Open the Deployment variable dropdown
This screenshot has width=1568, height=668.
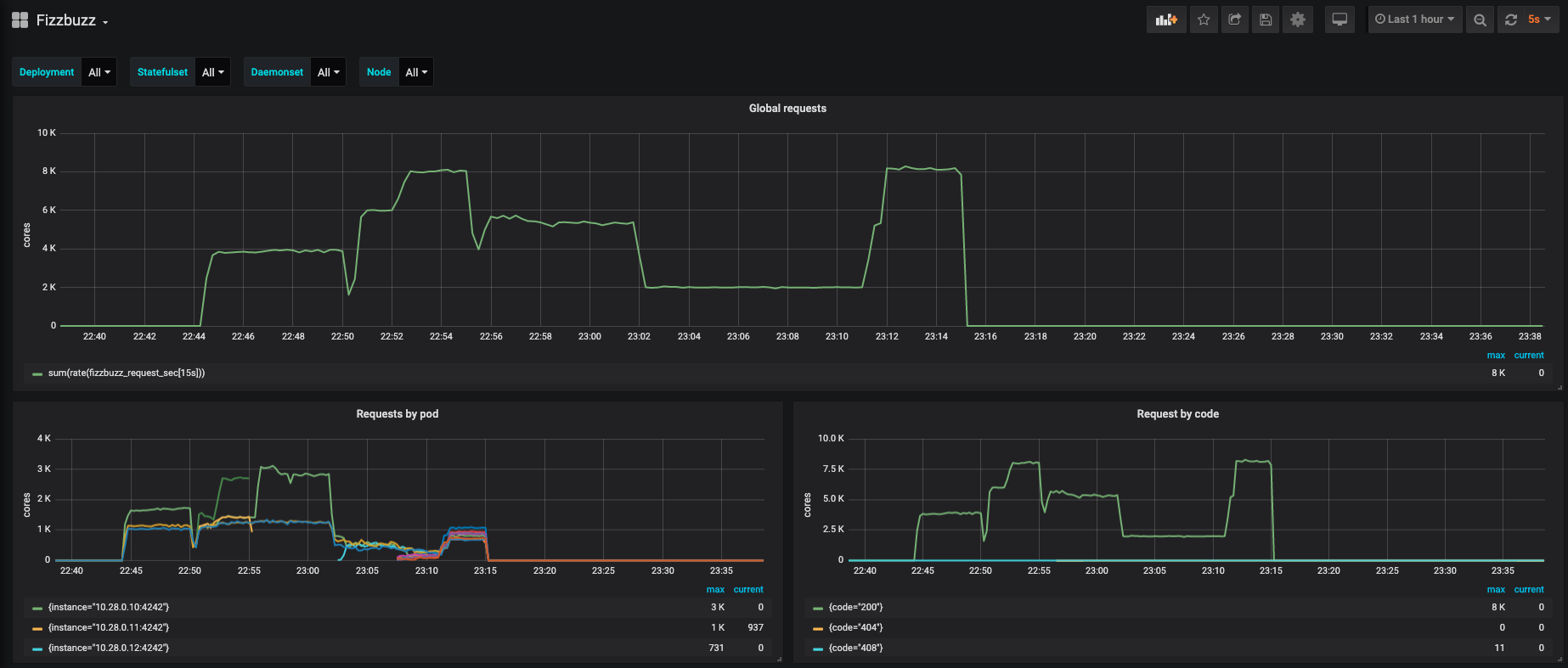pos(99,72)
